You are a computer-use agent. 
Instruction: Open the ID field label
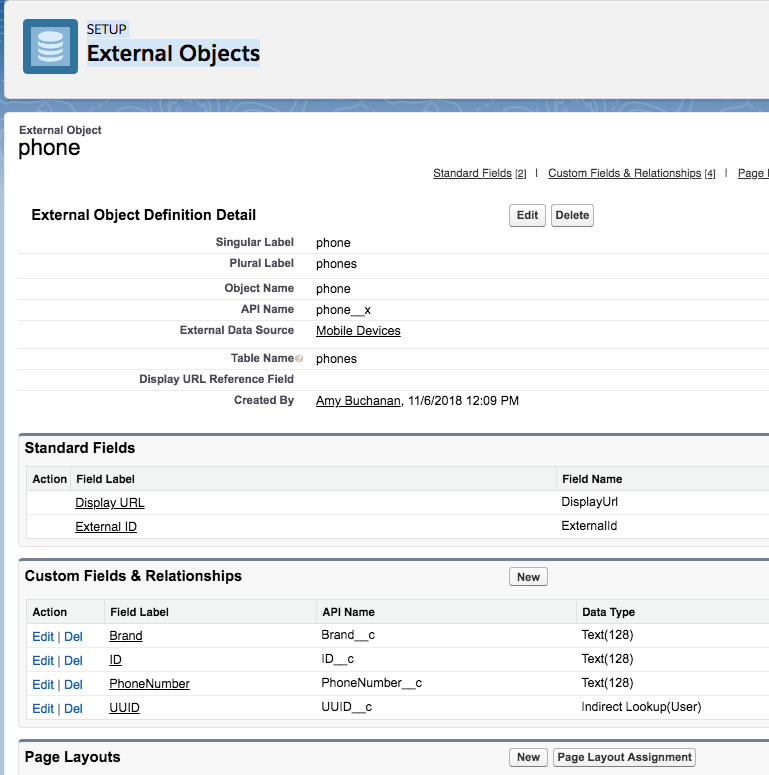point(115,660)
